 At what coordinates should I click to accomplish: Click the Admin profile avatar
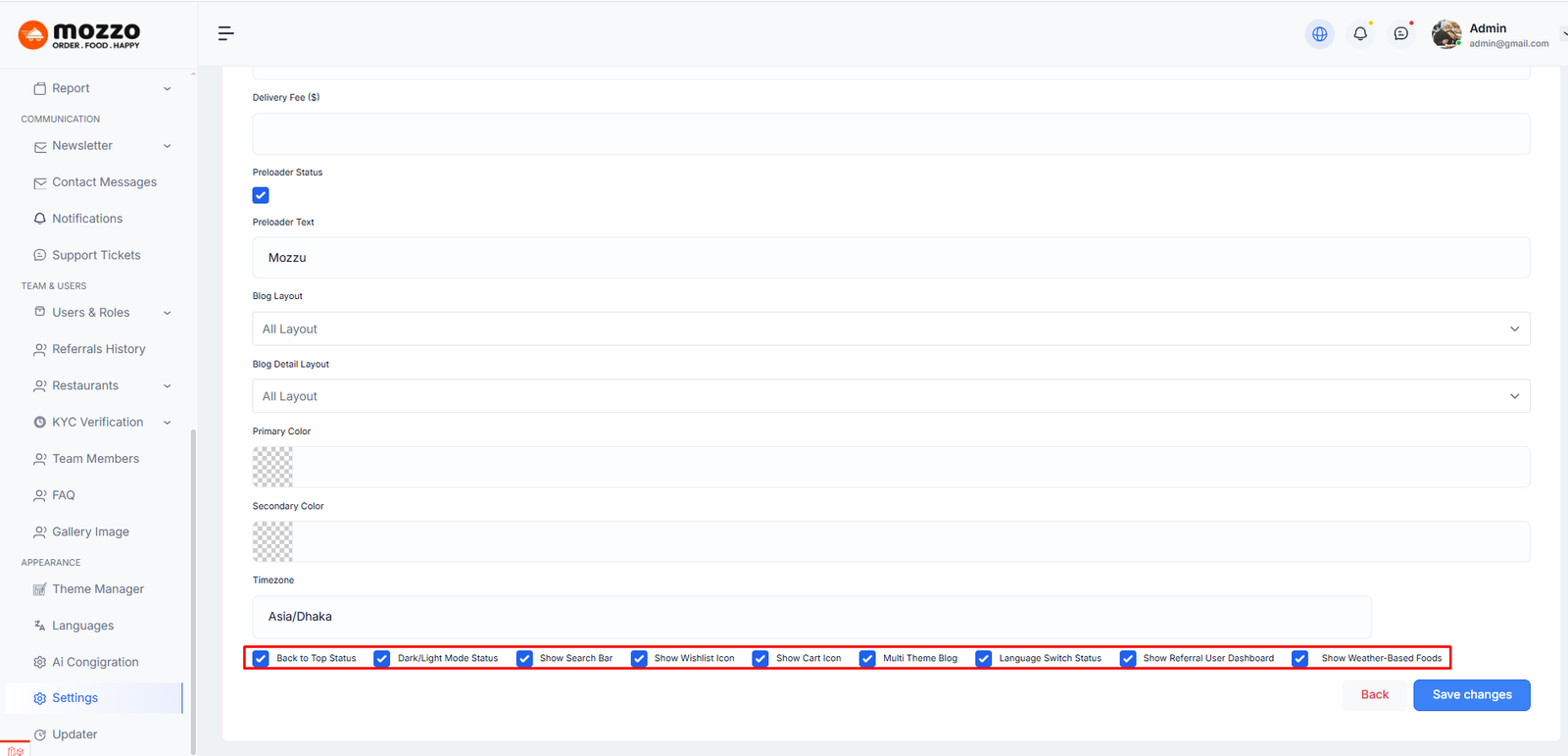1445,34
